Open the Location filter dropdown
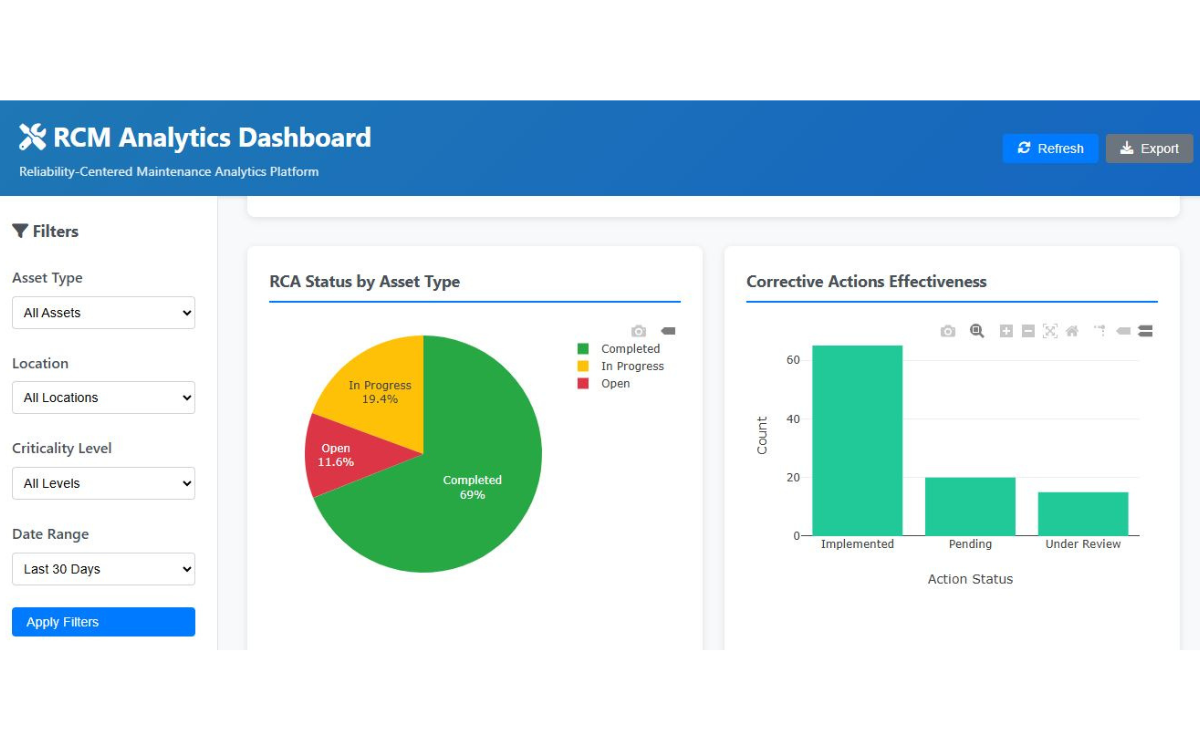Image resolution: width=1200 pixels, height=750 pixels. [x=103, y=397]
